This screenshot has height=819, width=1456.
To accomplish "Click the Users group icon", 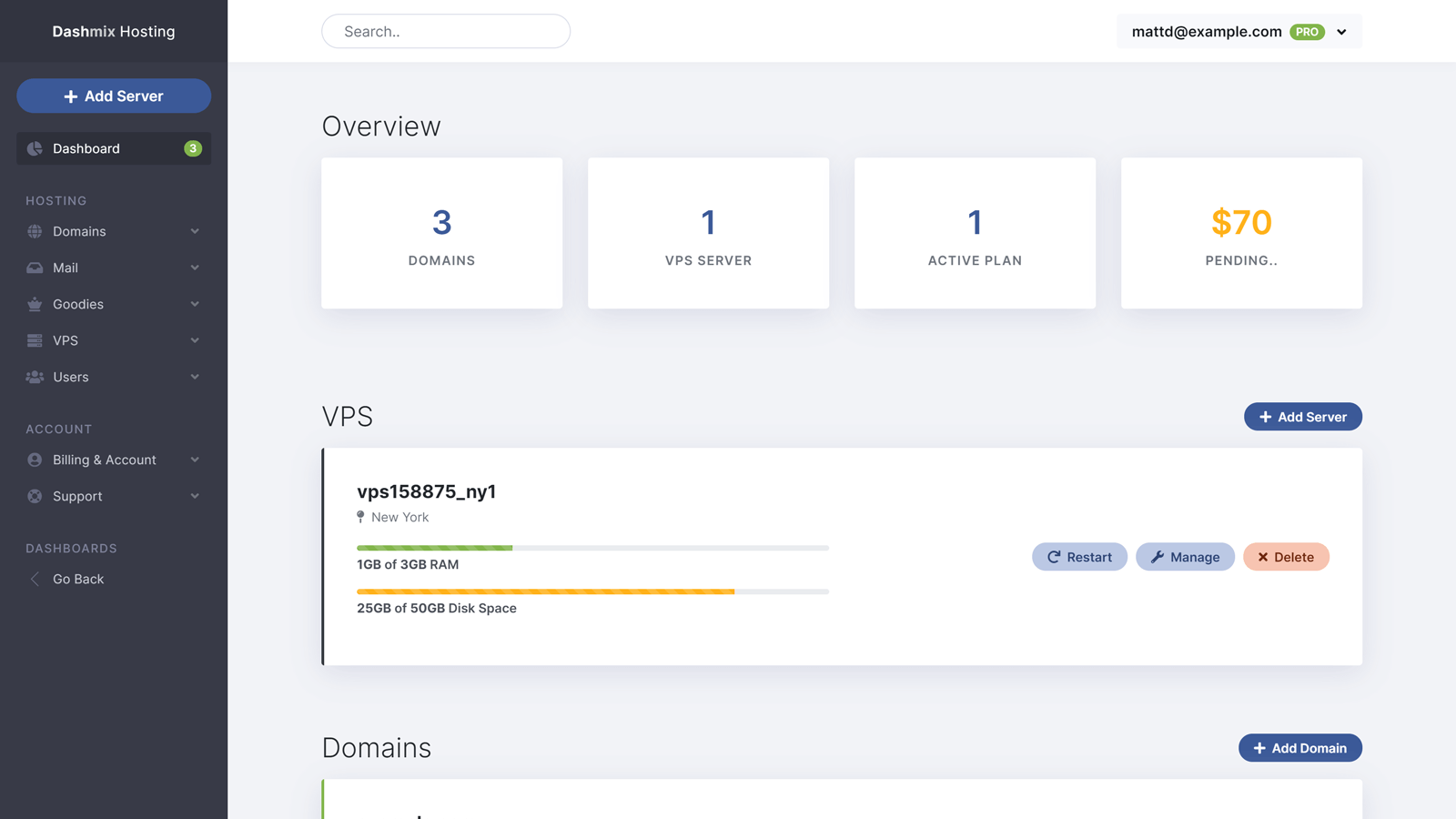I will pyautogui.click(x=35, y=377).
